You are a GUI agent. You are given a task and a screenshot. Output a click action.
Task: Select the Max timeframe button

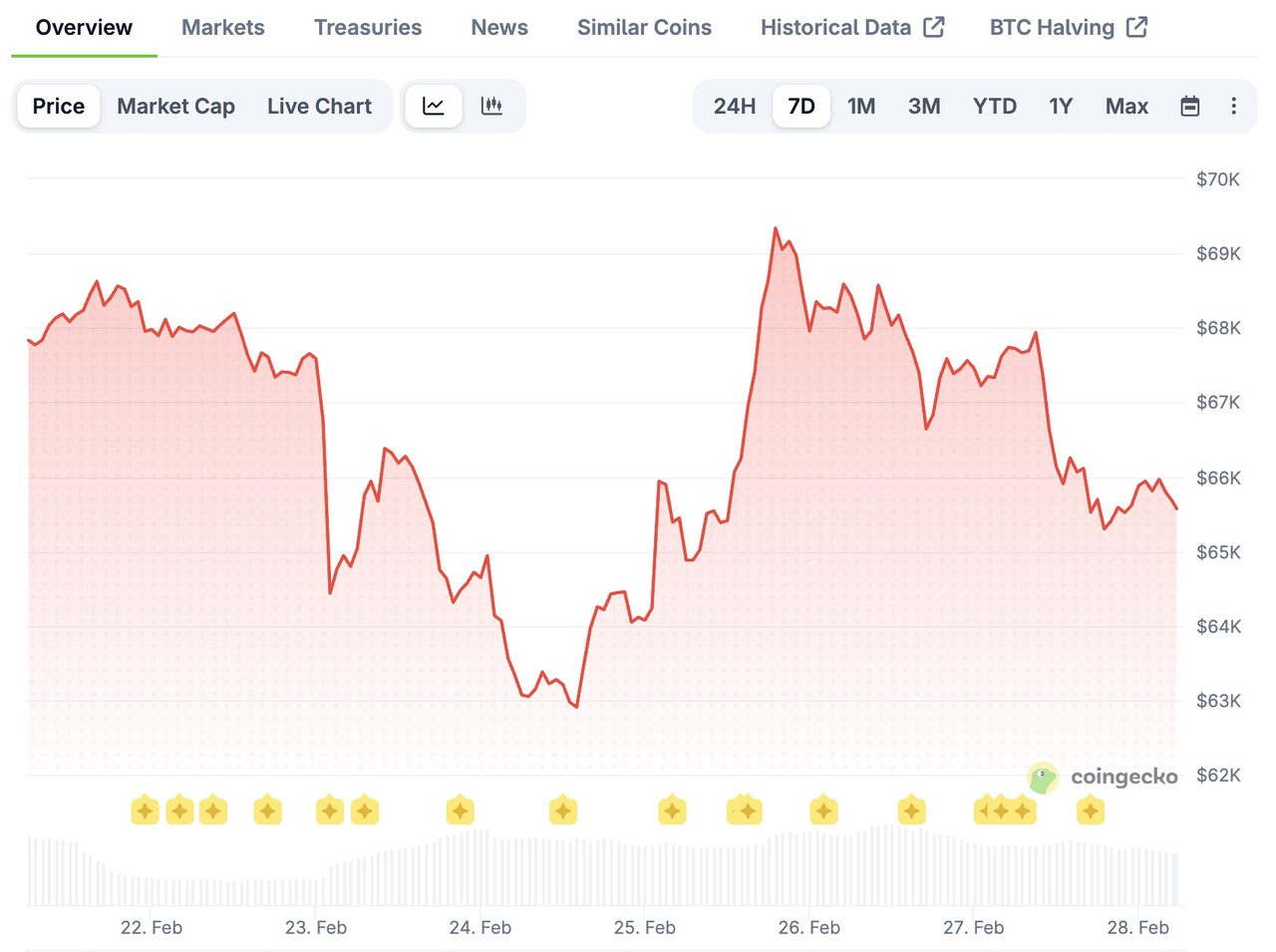pyautogui.click(x=1125, y=106)
